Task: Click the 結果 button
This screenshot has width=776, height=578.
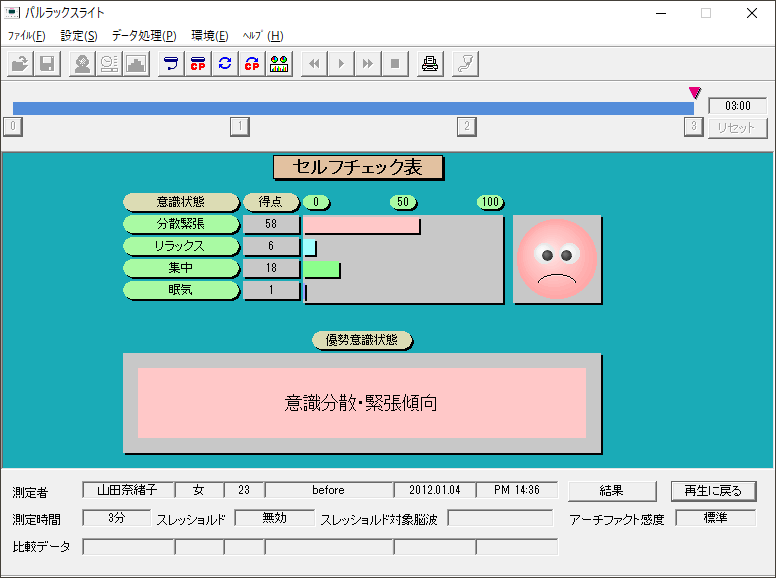Action: tap(612, 491)
